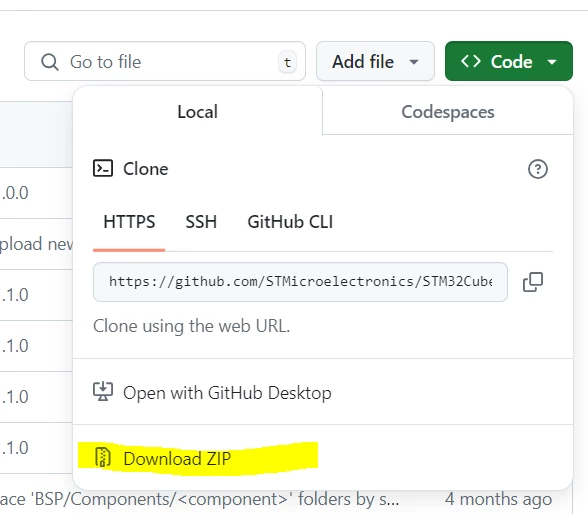Focus the Go to file search field
Image resolution: width=588 pixels, height=514 pixels.
click(x=165, y=61)
